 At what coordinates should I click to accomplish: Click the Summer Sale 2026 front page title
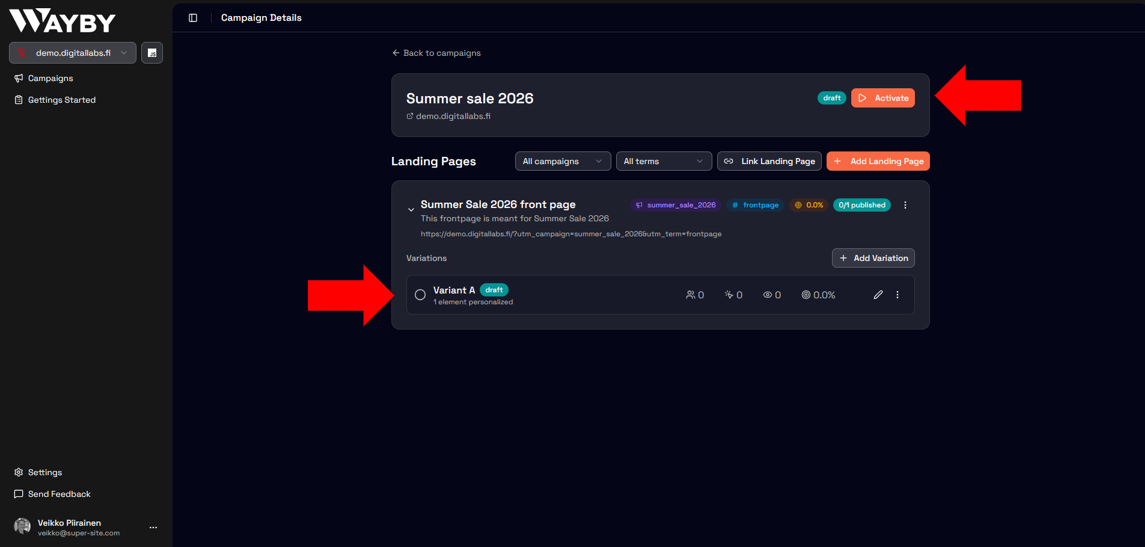coord(498,204)
